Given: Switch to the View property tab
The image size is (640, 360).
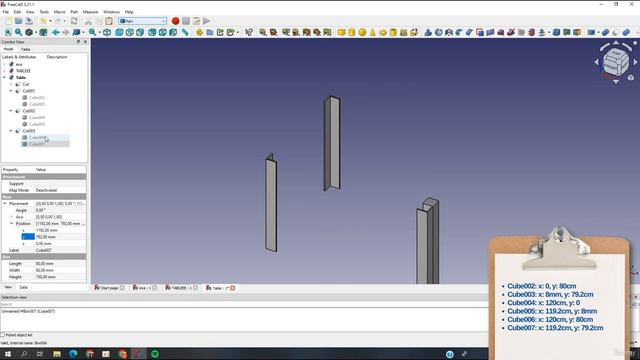Looking at the screenshot, I should (x=8, y=287).
